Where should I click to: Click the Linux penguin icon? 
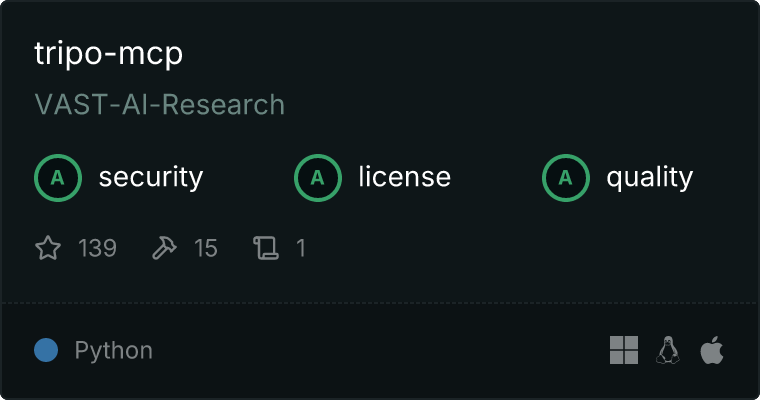[x=667, y=350]
